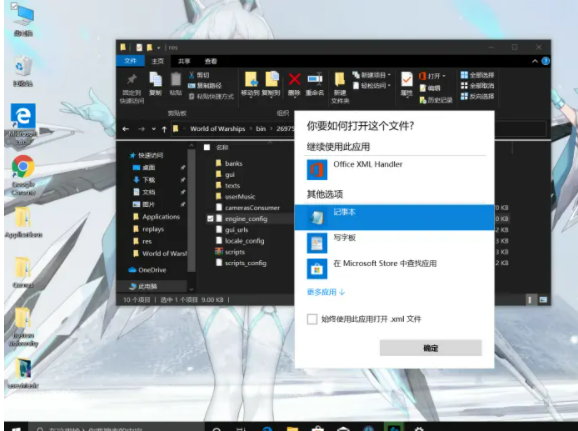Viewport: 578px width, 431px height.
Task: Click 'World of Warships' in address path
Action: pos(217,129)
